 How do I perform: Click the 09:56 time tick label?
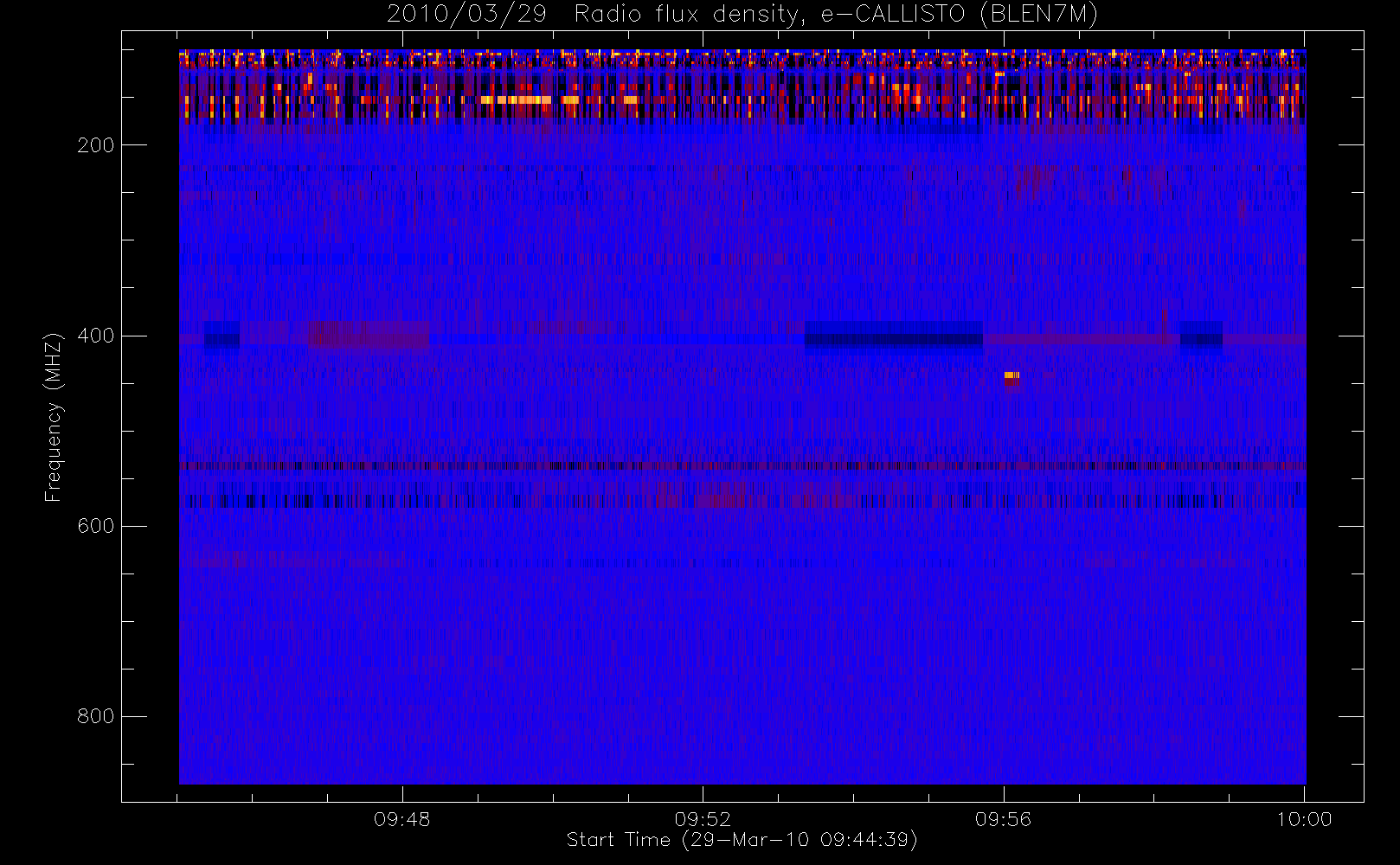click(1004, 818)
